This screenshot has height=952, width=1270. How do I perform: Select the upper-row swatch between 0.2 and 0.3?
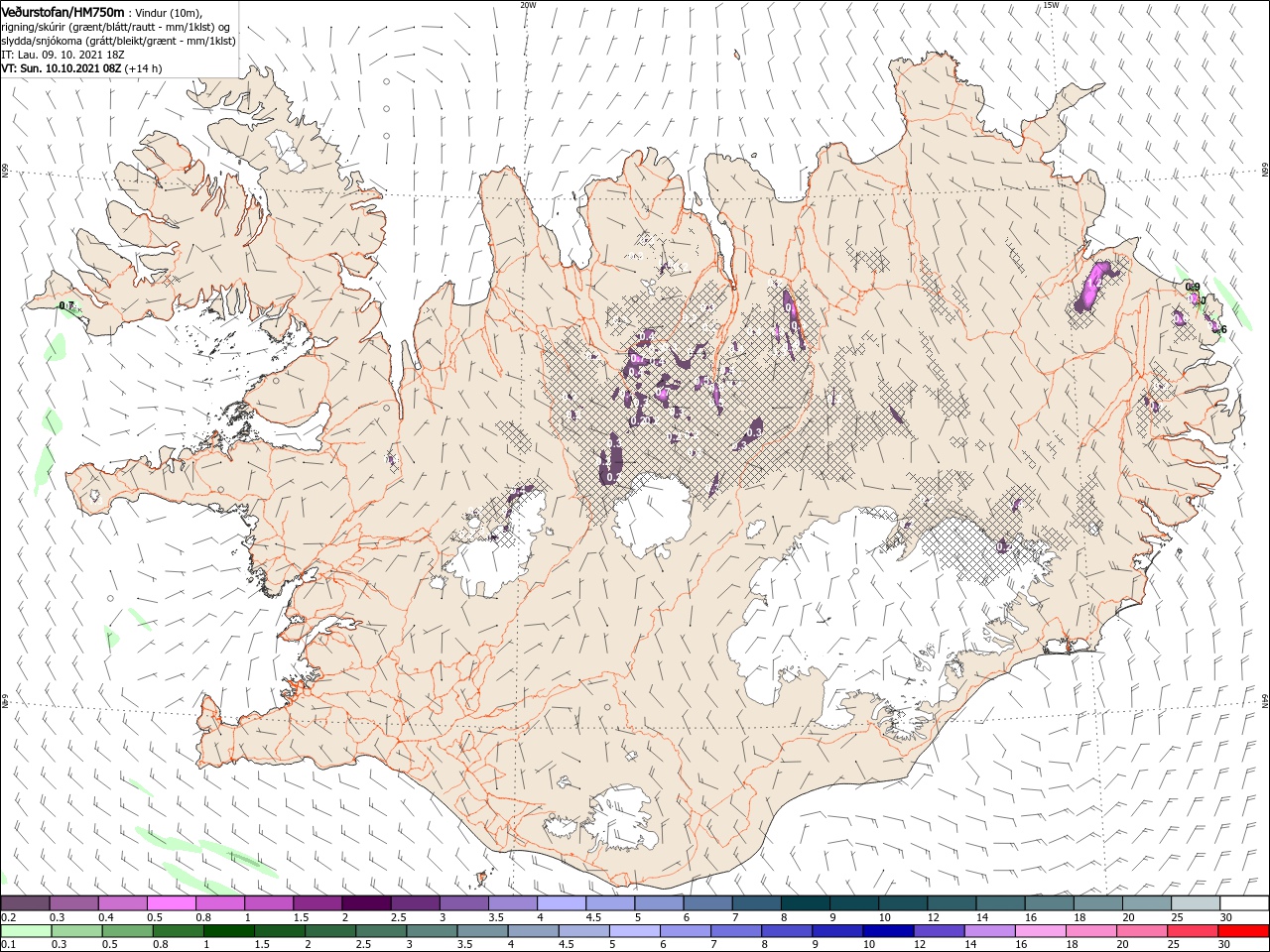point(25,903)
